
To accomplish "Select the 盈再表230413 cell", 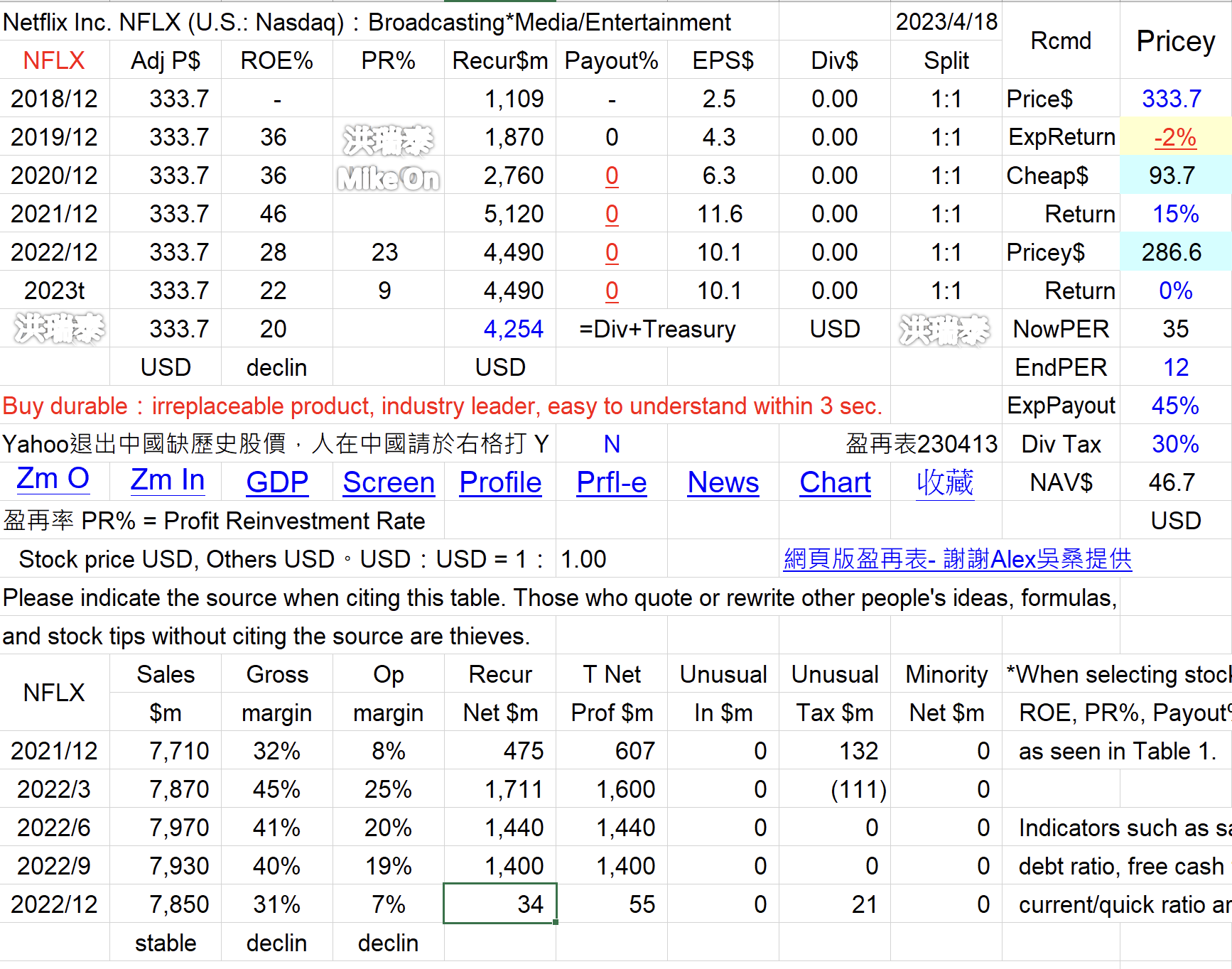I will click(922, 444).
